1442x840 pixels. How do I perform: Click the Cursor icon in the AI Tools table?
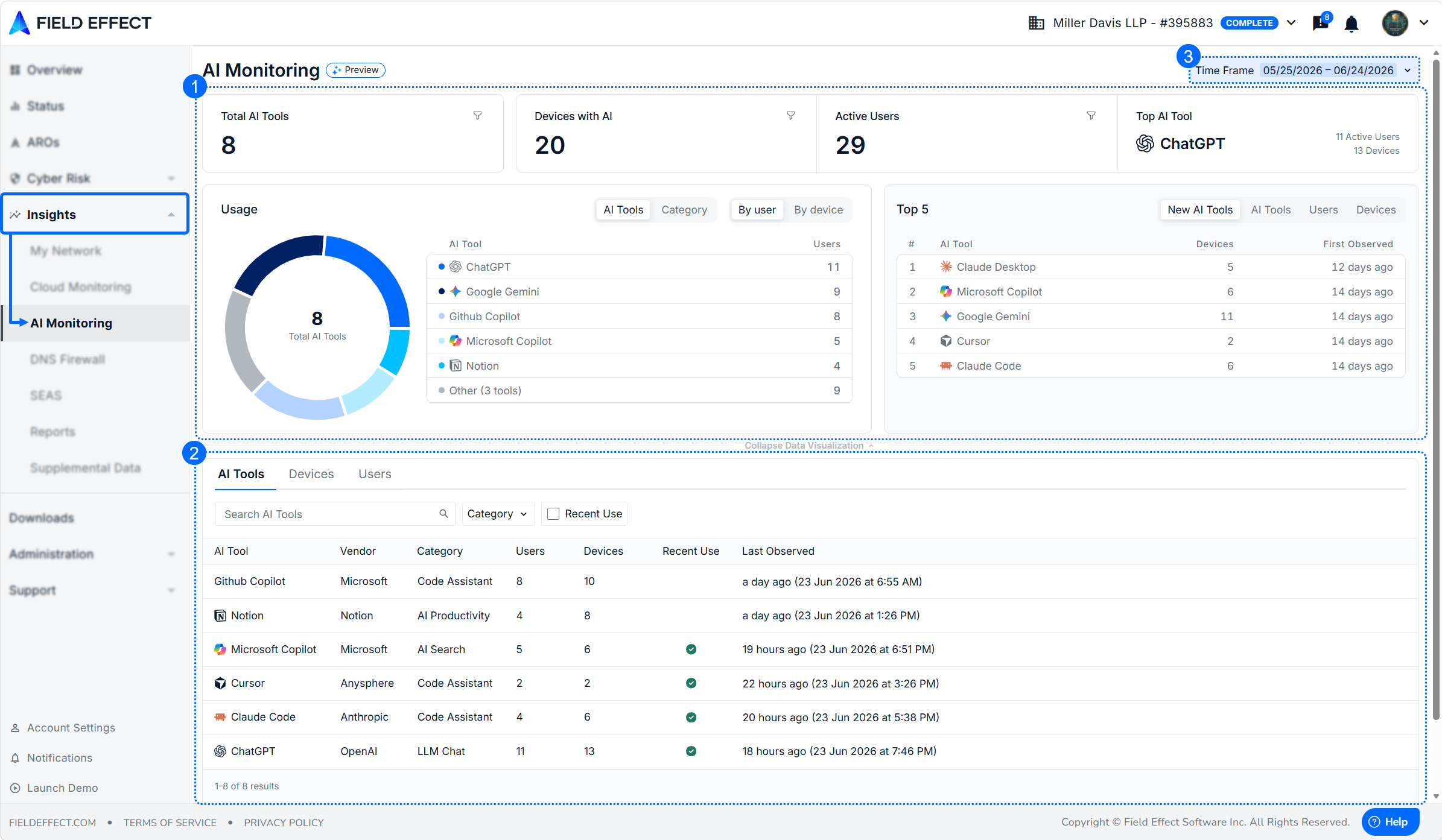(220, 683)
